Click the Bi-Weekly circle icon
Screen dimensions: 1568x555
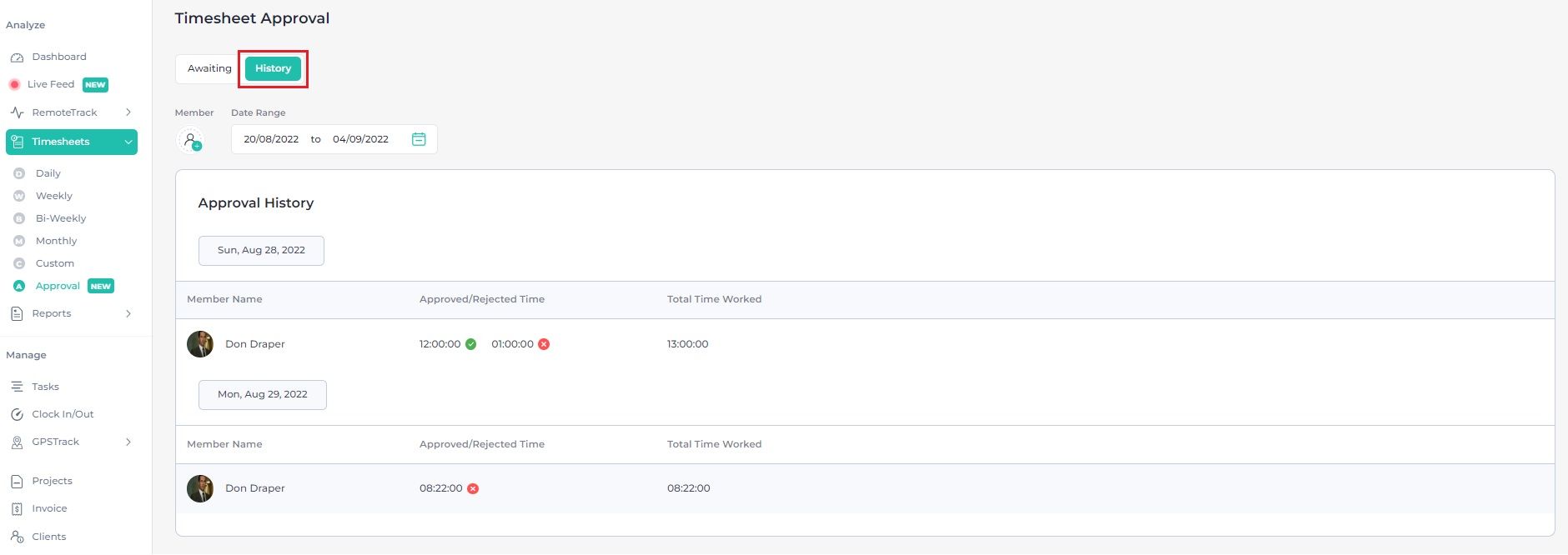point(19,218)
